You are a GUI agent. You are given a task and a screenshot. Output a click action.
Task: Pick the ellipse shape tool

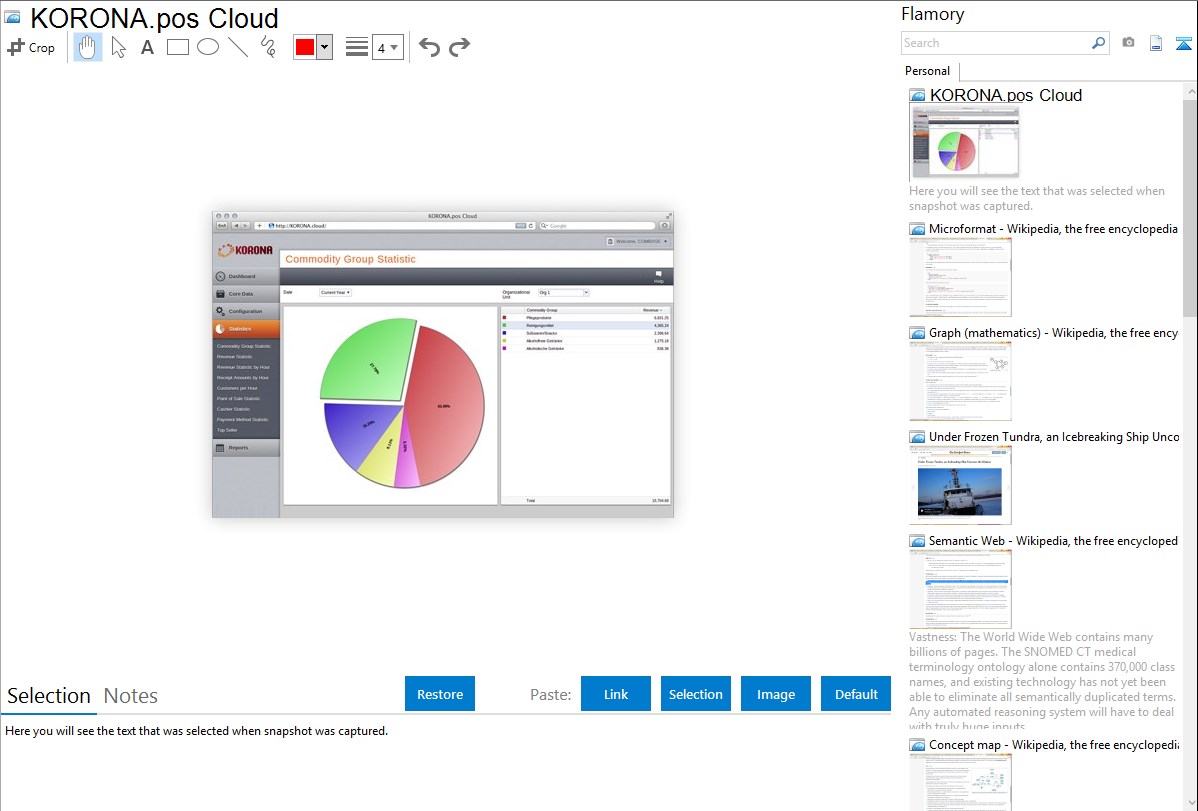point(208,47)
